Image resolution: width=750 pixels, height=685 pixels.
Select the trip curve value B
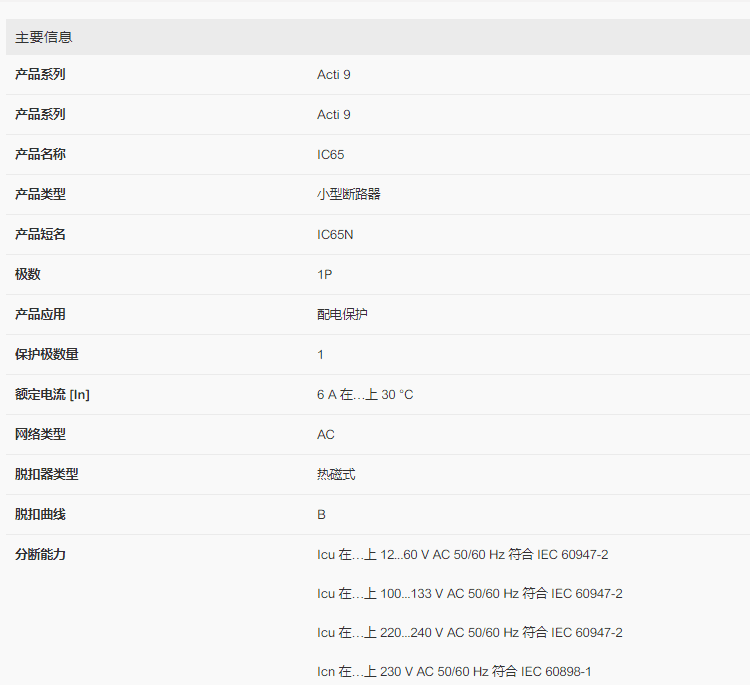click(x=321, y=515)
